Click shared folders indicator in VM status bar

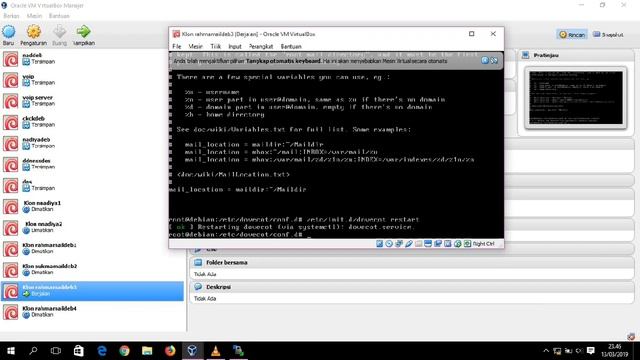click(418, 244)
